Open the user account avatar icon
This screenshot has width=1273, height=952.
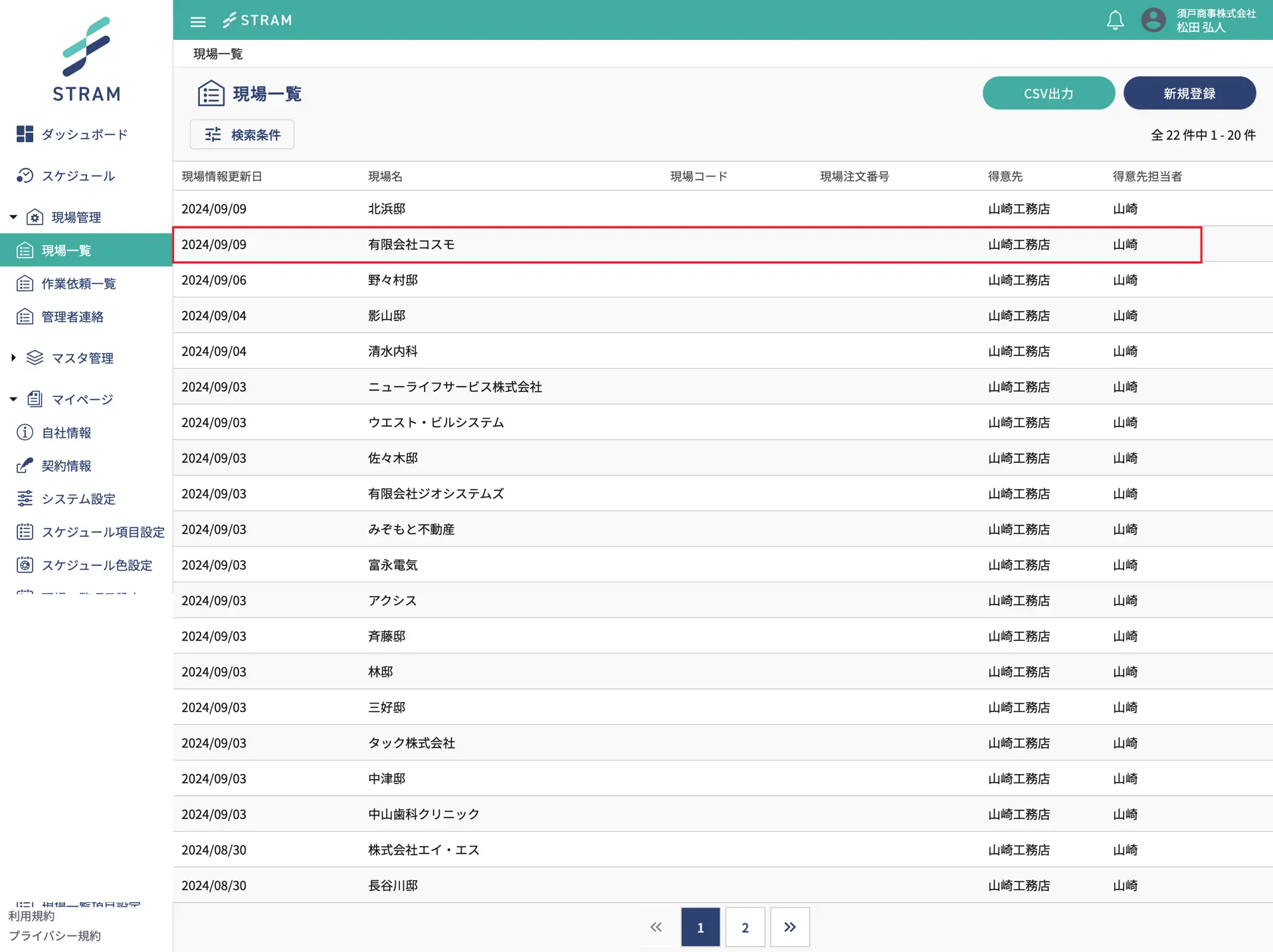click(1153, 21)
